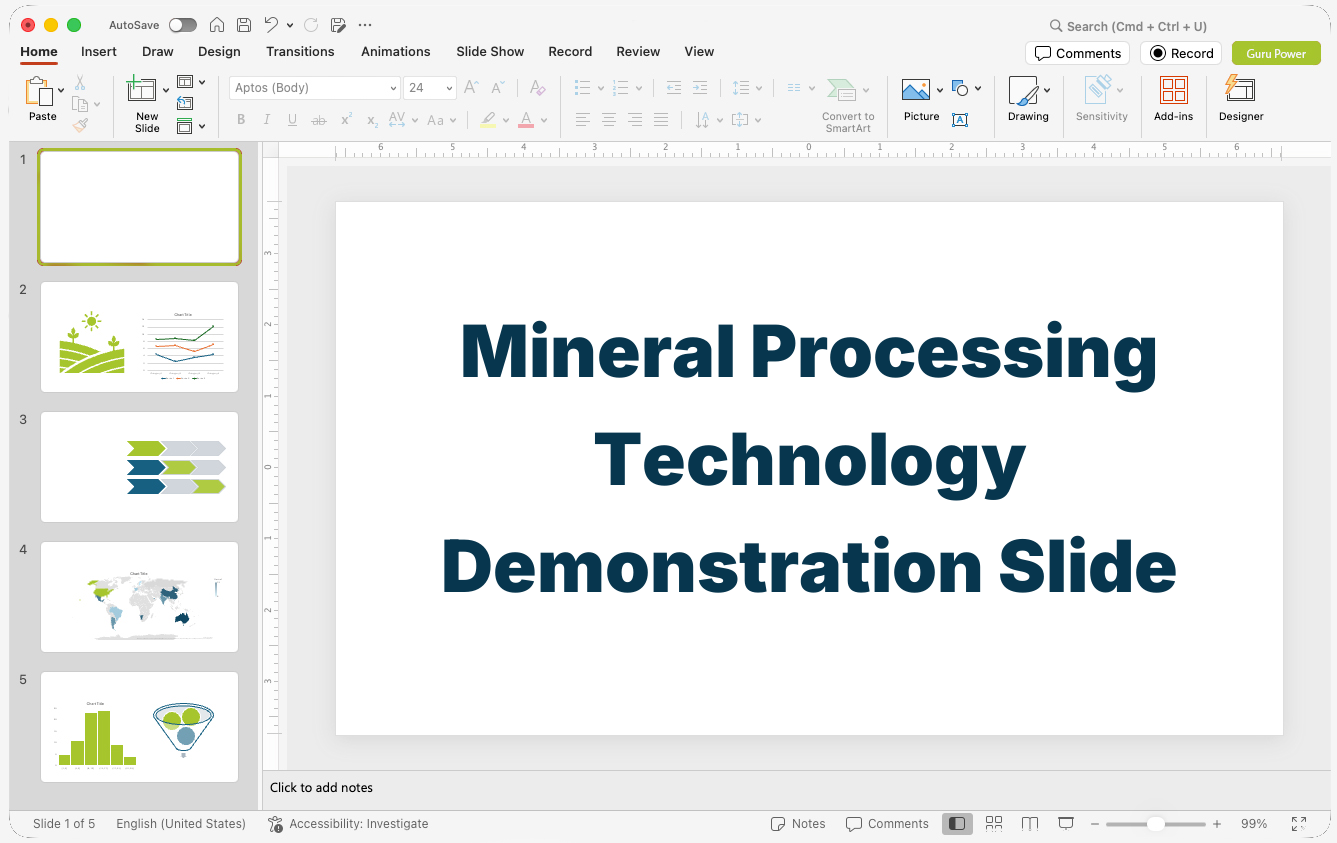Select slide 3 thumbnail with chevron arrows
Image resolution: width=1337 pixels, height=843 pixels.
[x=139, y=467]
